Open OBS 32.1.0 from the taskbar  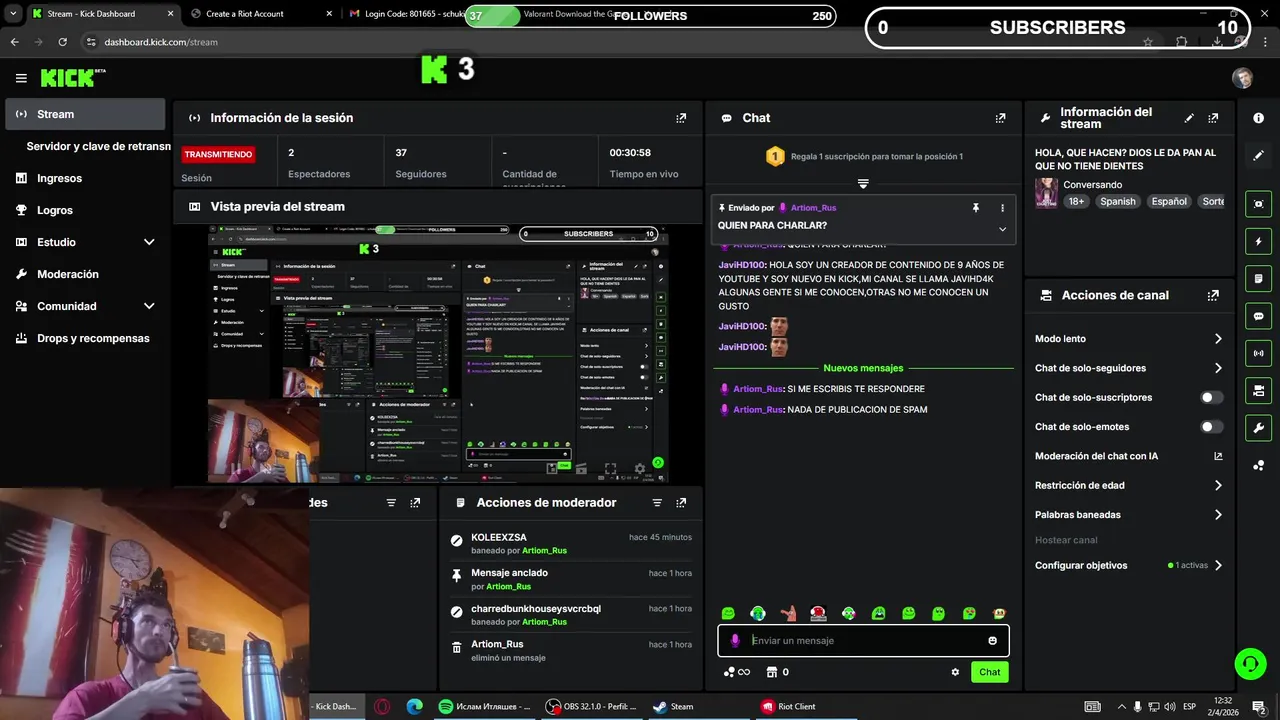coord(590,706)
